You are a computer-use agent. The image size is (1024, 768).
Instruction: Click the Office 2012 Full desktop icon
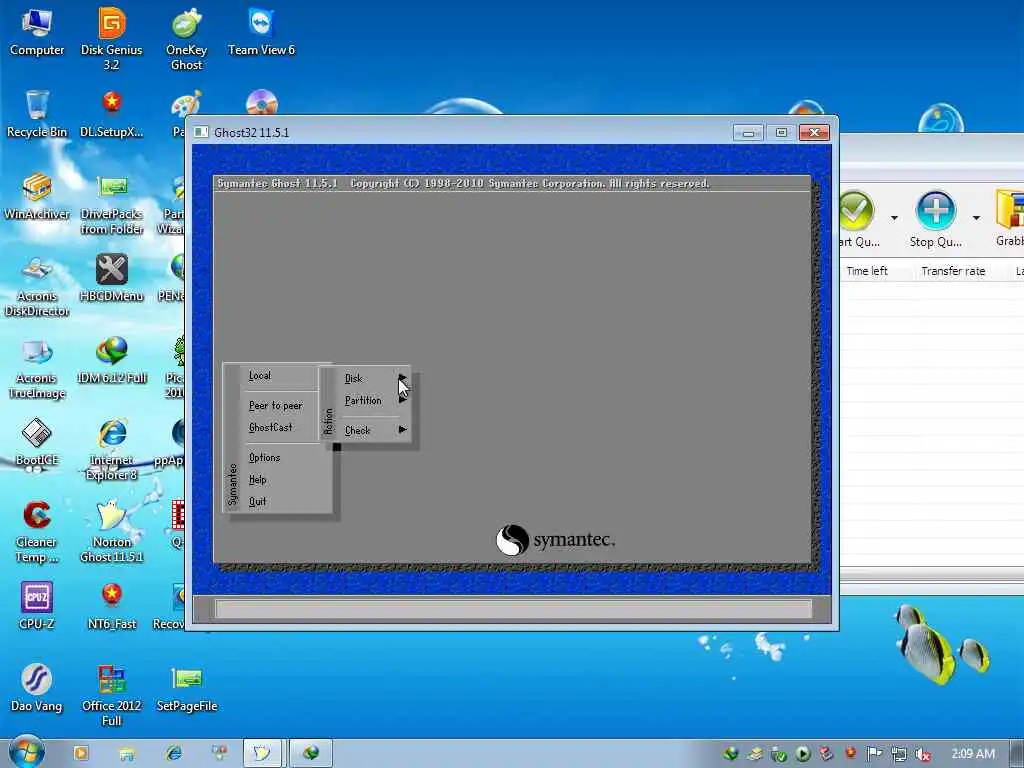tap(112, 696)
